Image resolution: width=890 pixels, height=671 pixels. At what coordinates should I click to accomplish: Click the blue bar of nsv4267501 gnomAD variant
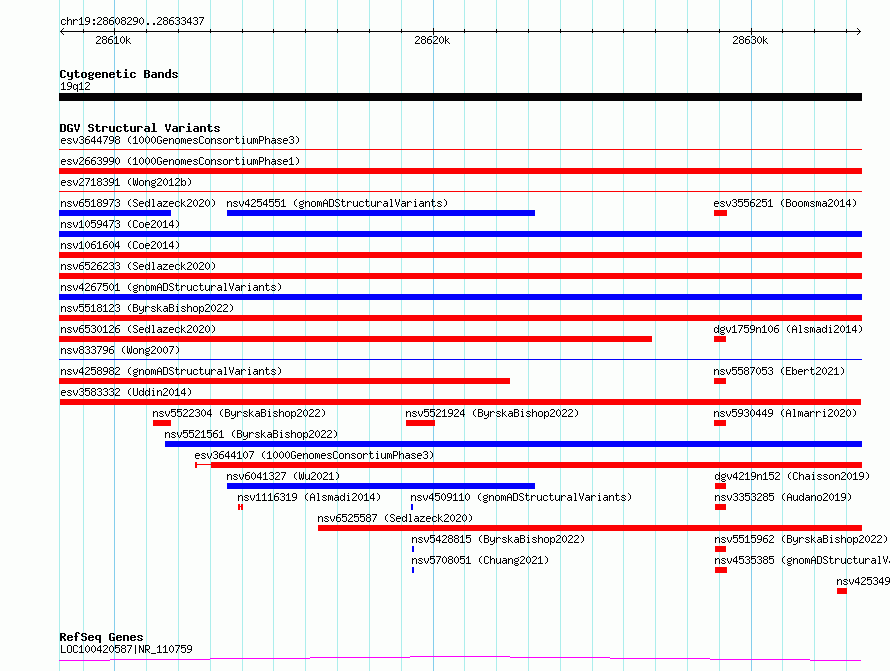pos(460,297)
